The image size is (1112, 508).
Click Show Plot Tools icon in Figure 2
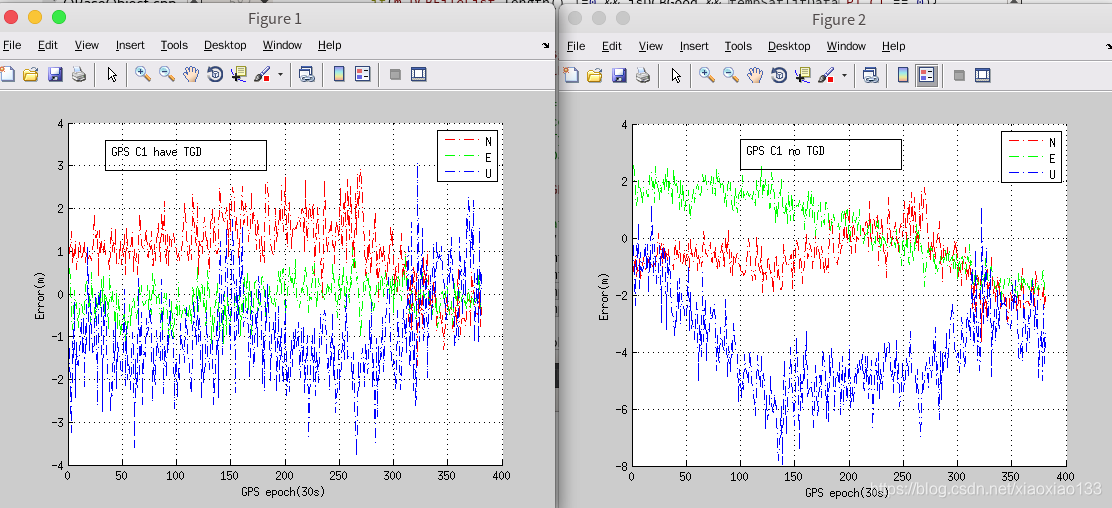click(x=982, y=74)
